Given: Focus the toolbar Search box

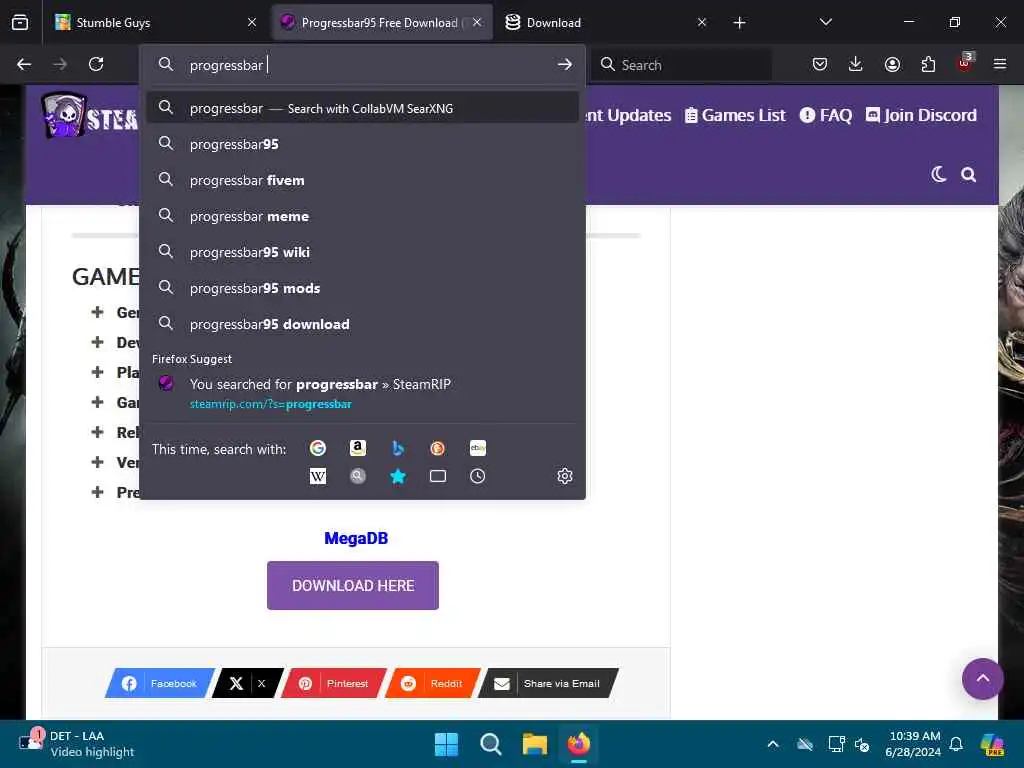Looking at the screenshot, I should click(x=681, y=65).
